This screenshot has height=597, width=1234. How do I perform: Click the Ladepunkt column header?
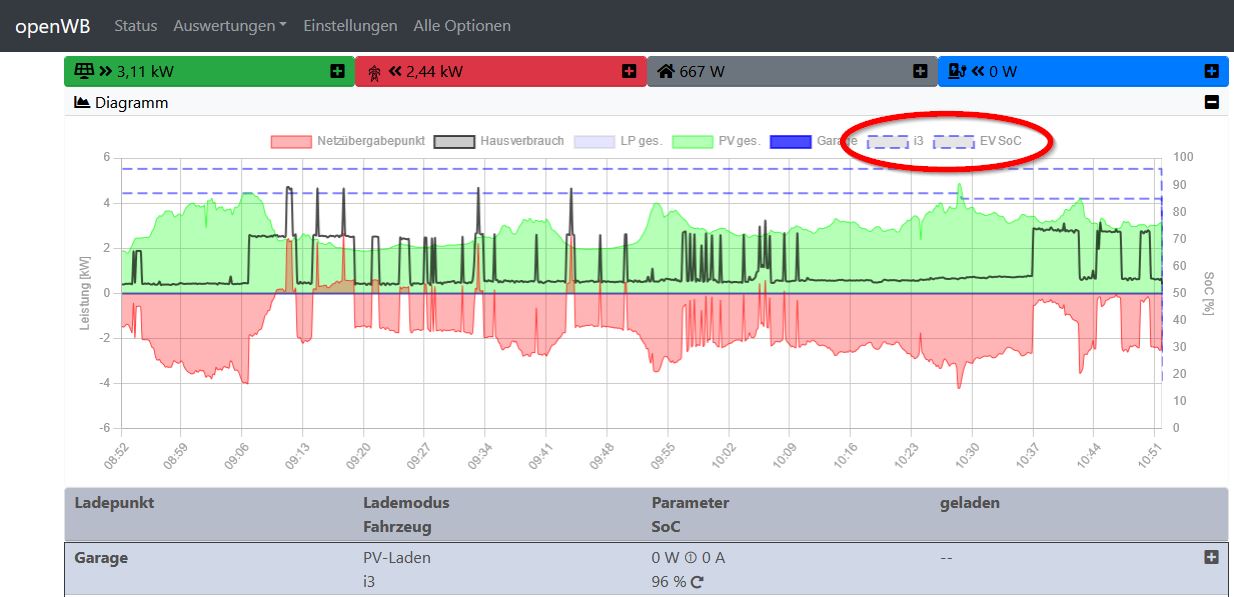114,502
